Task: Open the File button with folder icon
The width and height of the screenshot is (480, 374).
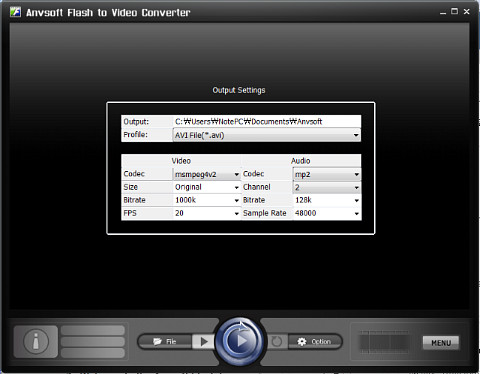Action: pos(165,341)
